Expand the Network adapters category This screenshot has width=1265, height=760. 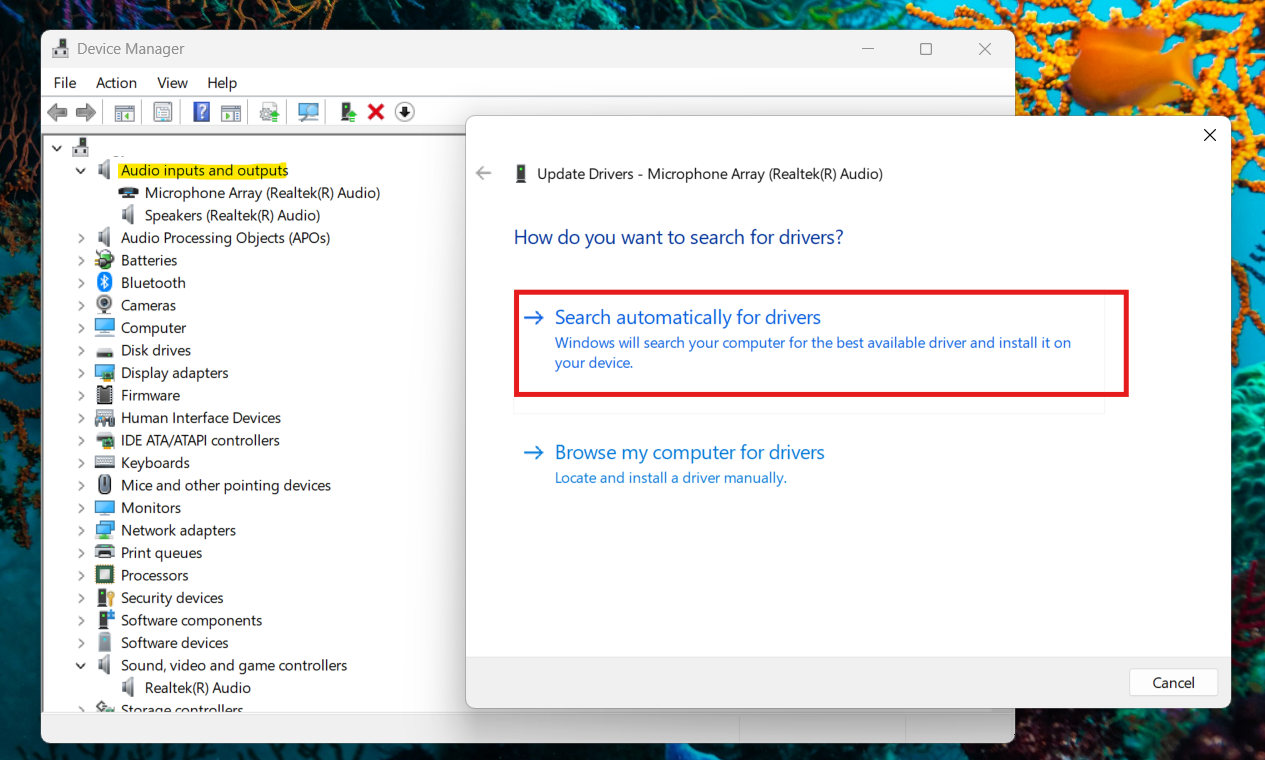pos(83,530)
